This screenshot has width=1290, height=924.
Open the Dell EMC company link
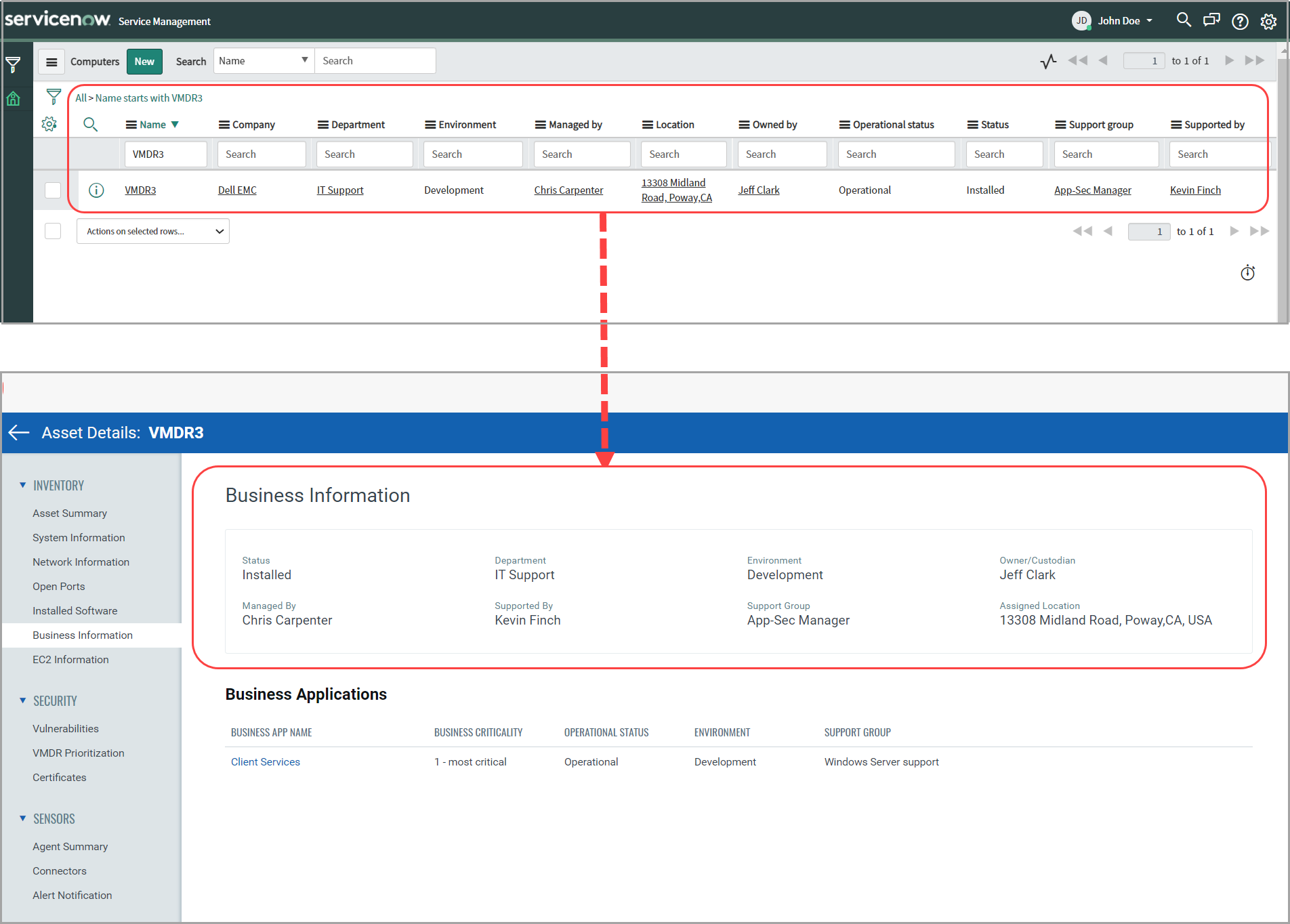point(237,190)
